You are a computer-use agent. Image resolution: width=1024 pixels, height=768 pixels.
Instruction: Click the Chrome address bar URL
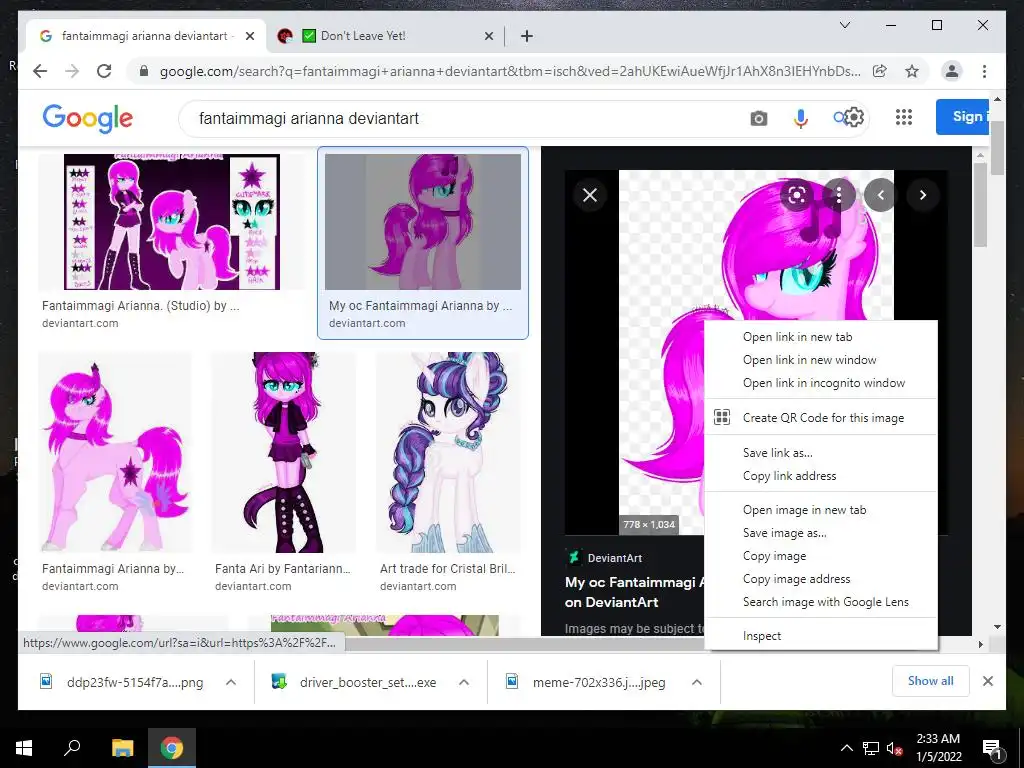509,71
